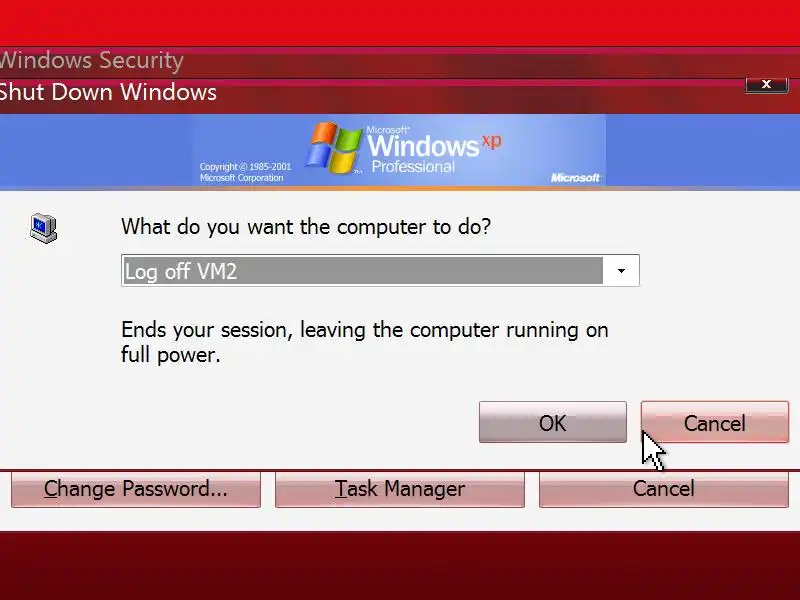The width and height of the screenshot is (800, 600).
Task: Click the white Windows wordmark in banner
Action: pyautogui.click(x=422, y=146)
